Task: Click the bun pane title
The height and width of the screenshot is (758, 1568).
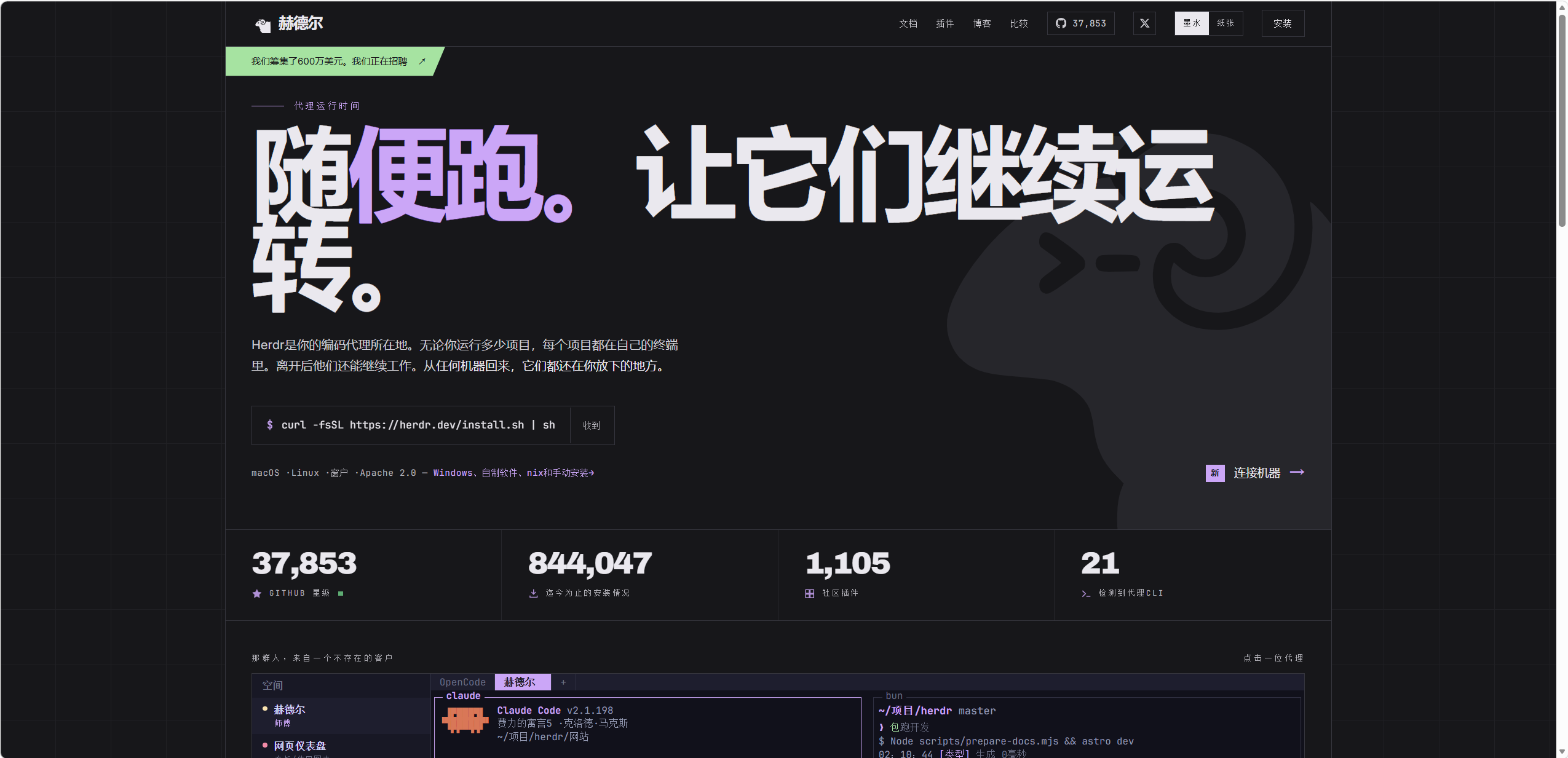Action: point(894,696)
